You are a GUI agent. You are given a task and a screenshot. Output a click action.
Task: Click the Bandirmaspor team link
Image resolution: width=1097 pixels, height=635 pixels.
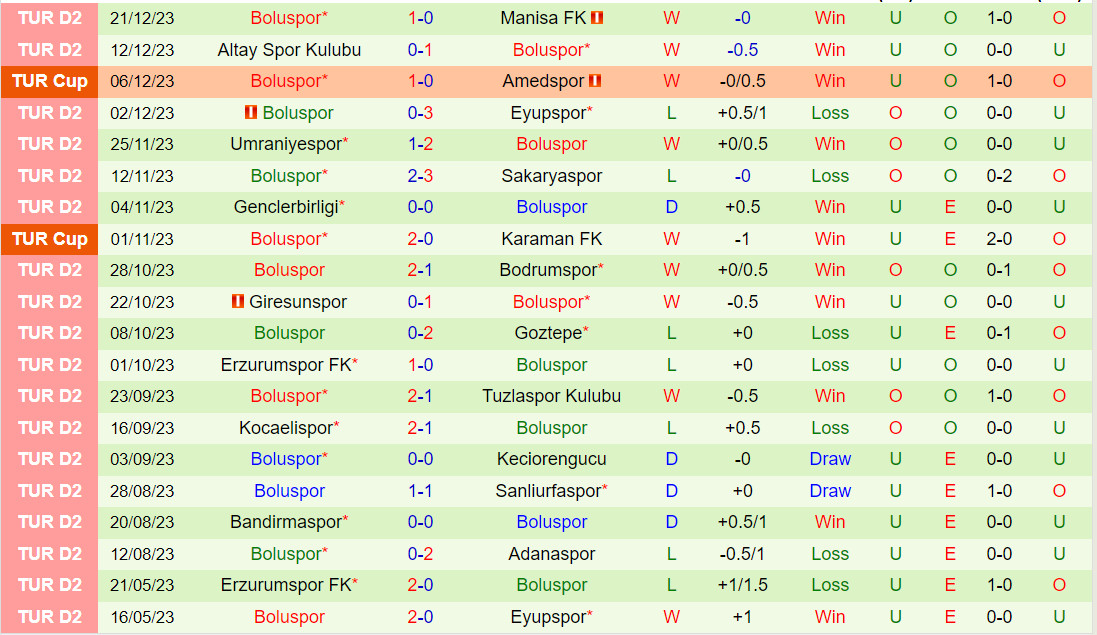tap(286, 522)
